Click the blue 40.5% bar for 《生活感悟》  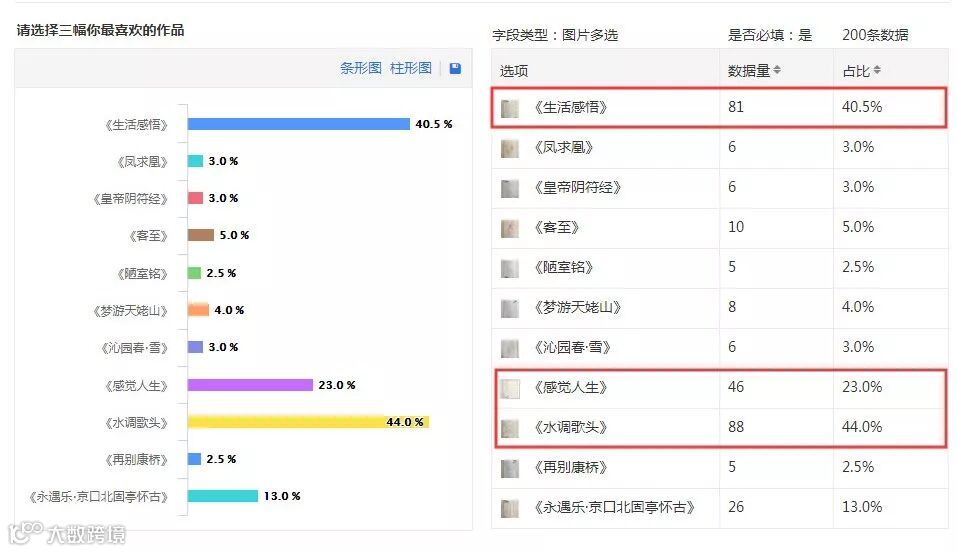299,124
